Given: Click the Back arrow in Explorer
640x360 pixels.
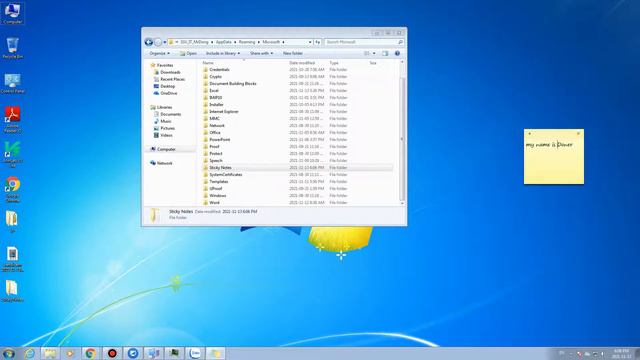Looking at the screenshot, I should [149, 42].
